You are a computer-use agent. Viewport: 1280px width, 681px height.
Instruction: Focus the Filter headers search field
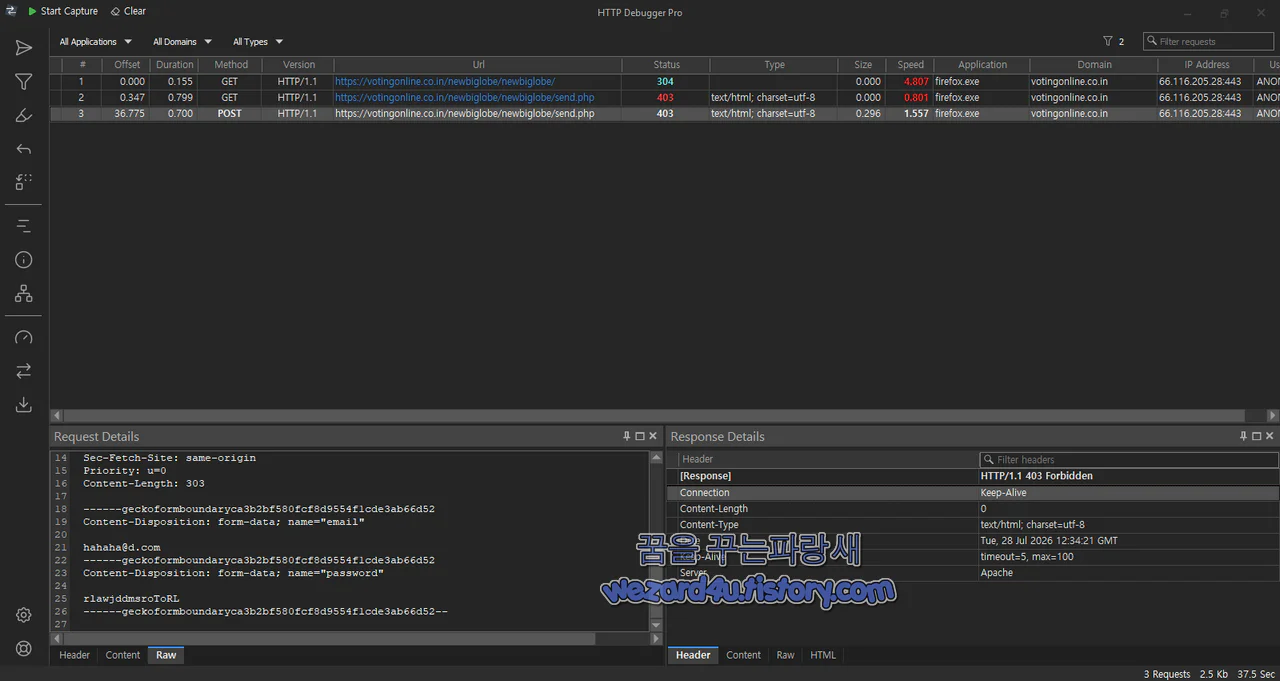click(1129, 460)
